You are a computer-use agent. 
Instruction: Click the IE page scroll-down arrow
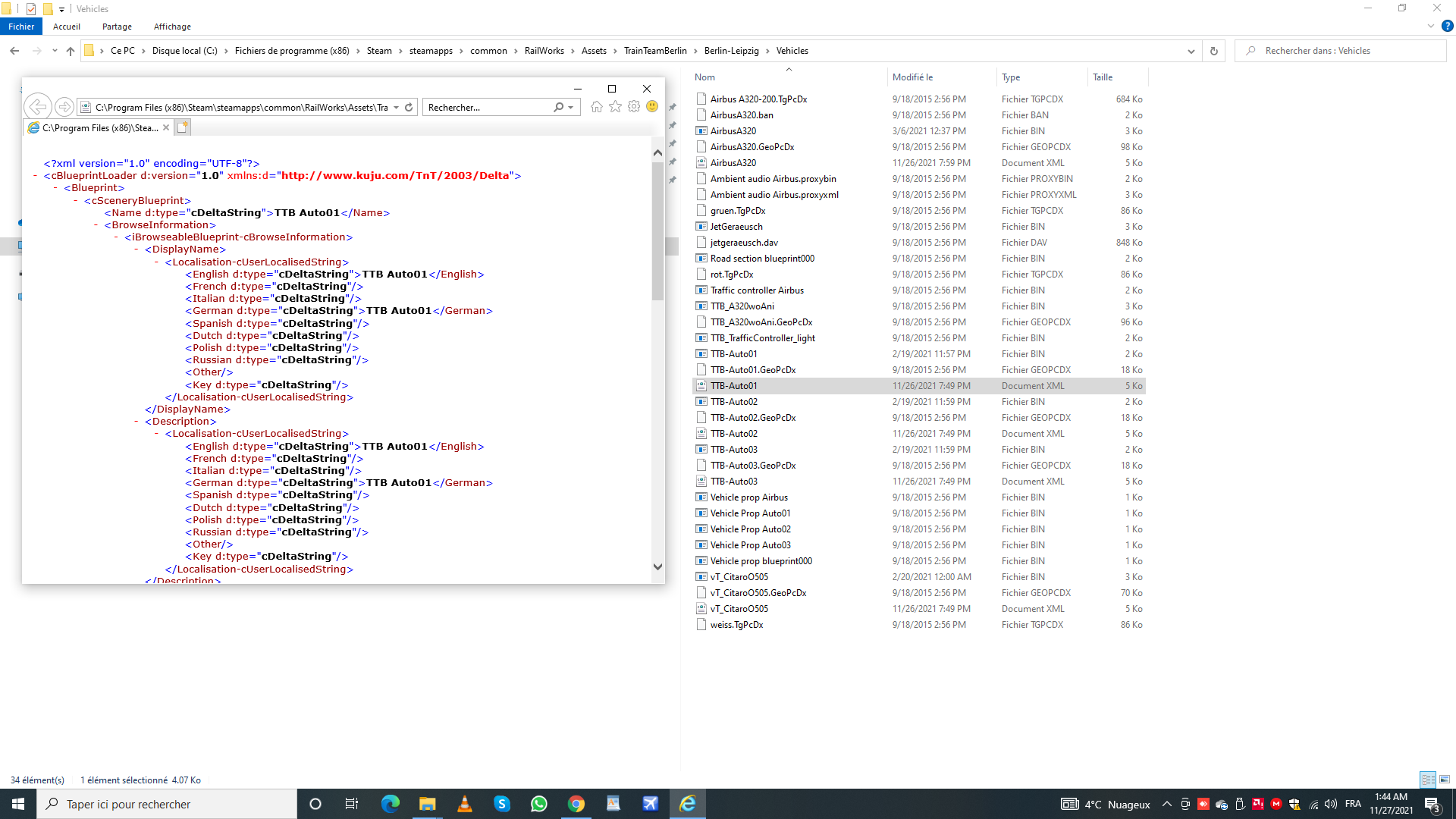coord(657,567)
